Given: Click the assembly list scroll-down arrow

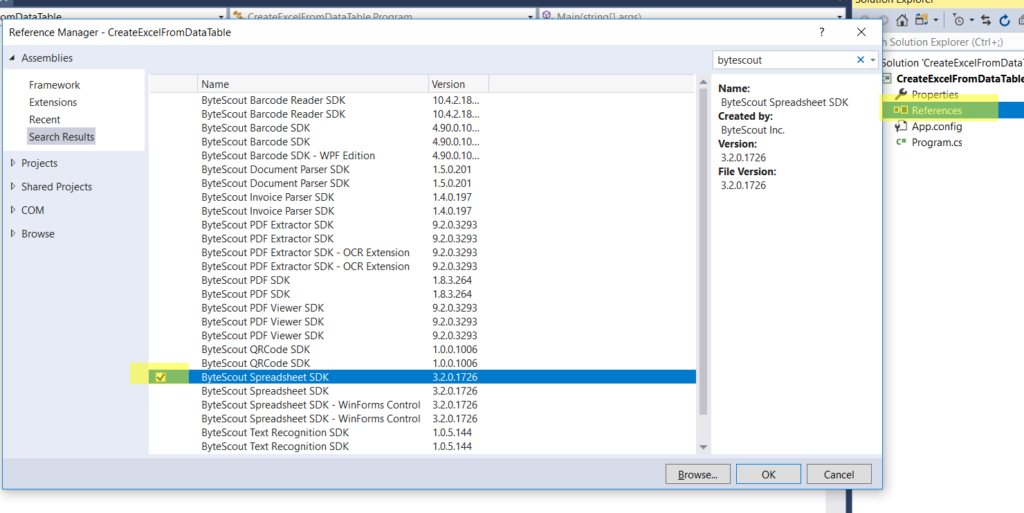Looking at the screenshot, I should (703, 447).
